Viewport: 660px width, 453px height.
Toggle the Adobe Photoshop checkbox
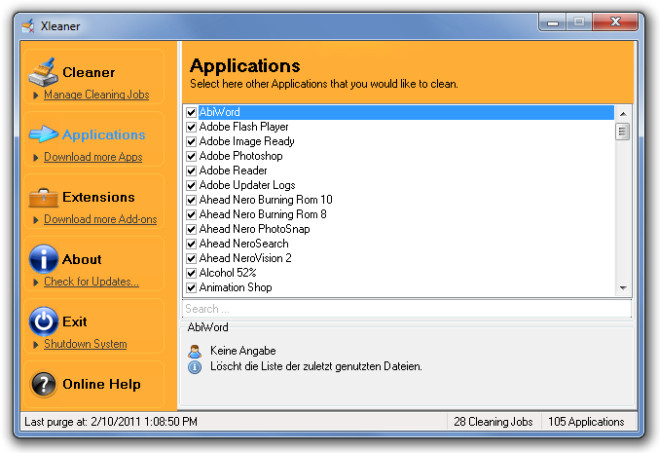[x=192, y=156]
